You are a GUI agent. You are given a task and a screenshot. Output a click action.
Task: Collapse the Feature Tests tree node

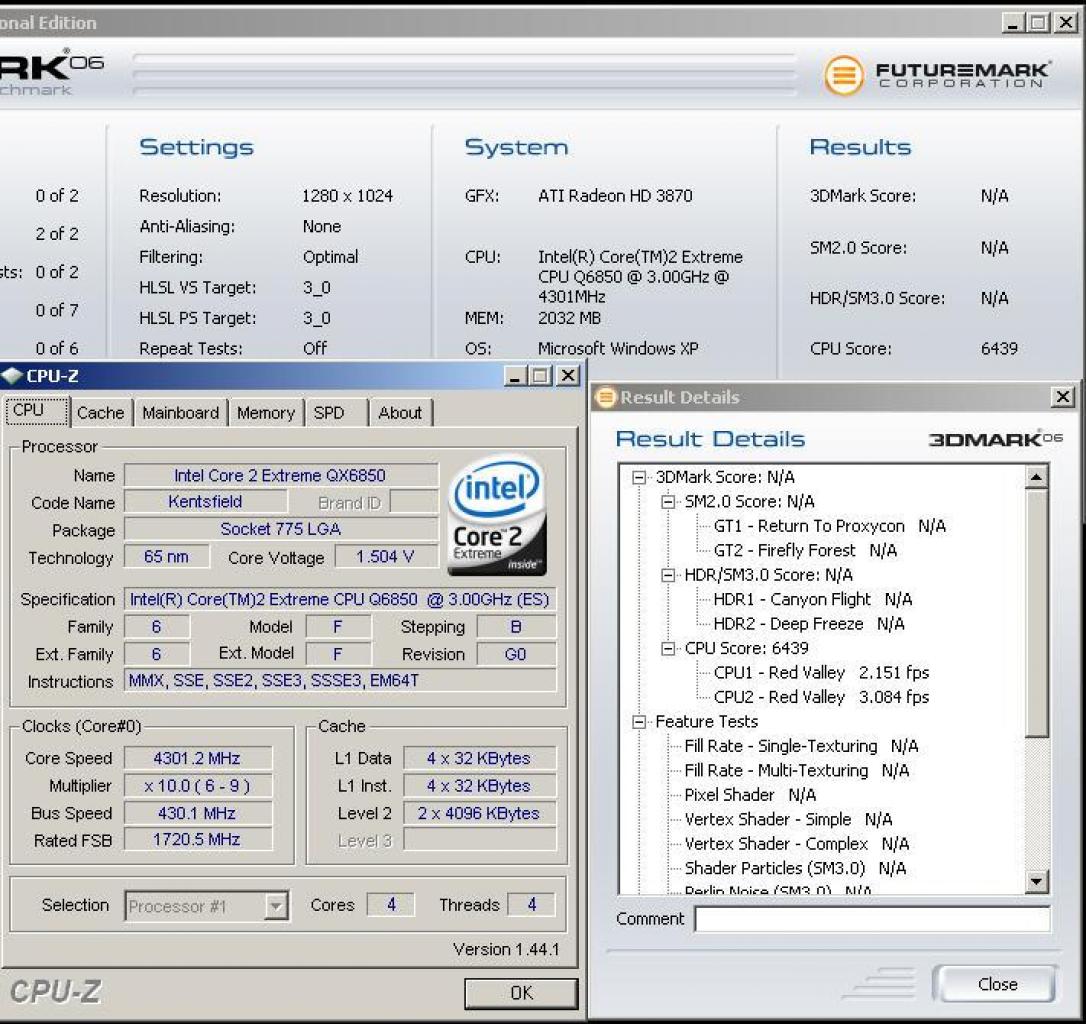639,722
